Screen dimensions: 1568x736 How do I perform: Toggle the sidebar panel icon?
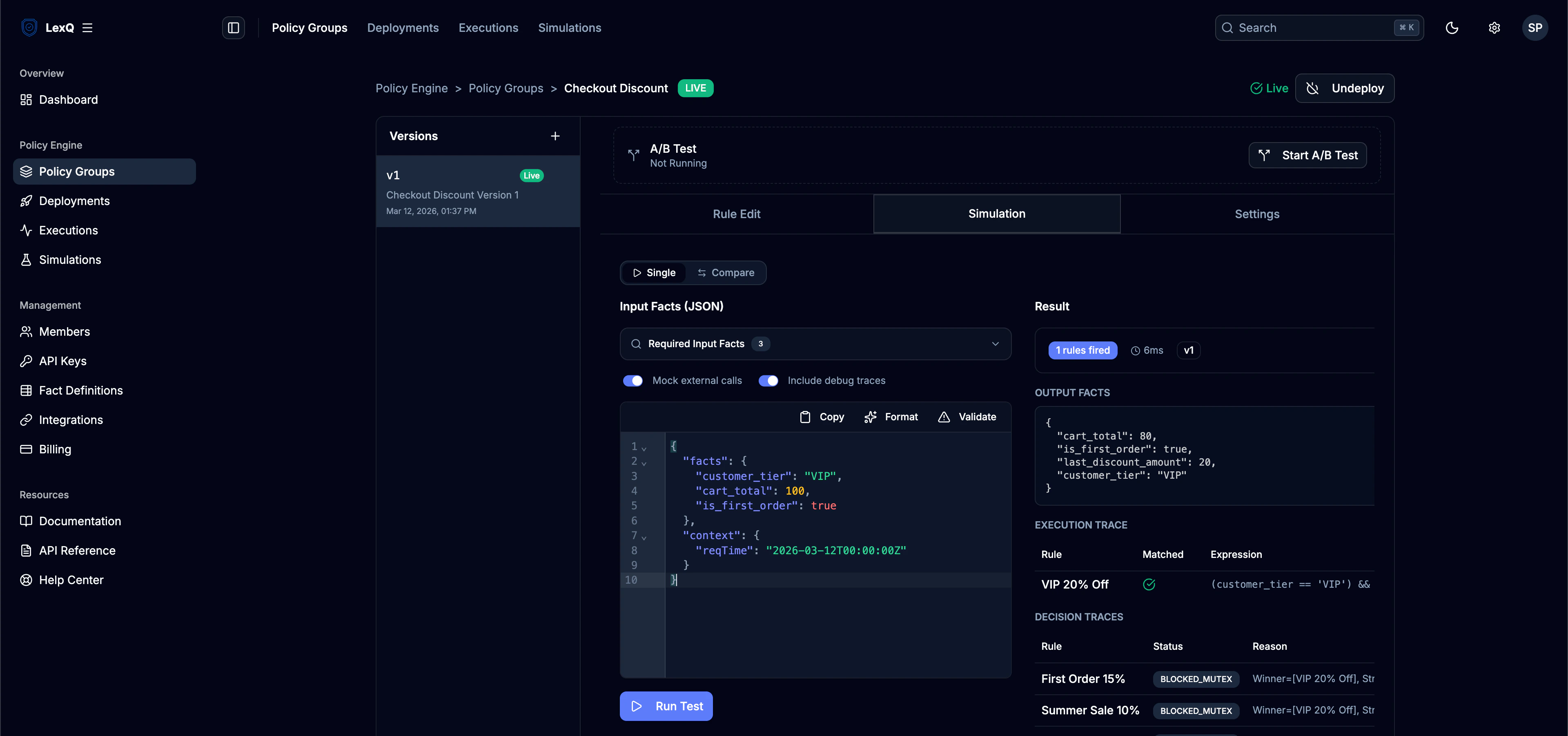(x=233, y=27)
